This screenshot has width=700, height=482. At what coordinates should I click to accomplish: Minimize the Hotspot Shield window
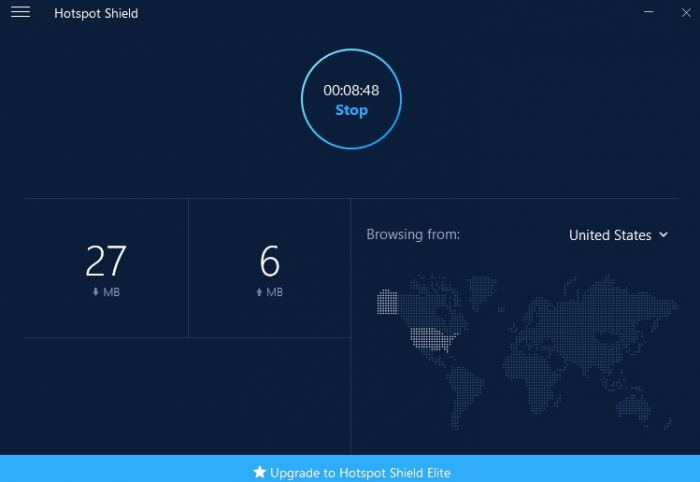[649, 12]
